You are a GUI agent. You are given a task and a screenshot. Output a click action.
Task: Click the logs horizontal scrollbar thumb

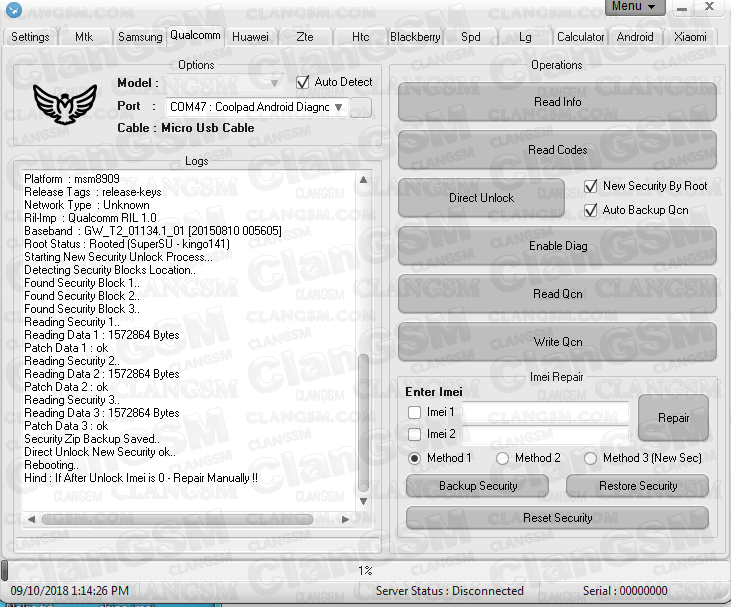[x=177, y=519]
